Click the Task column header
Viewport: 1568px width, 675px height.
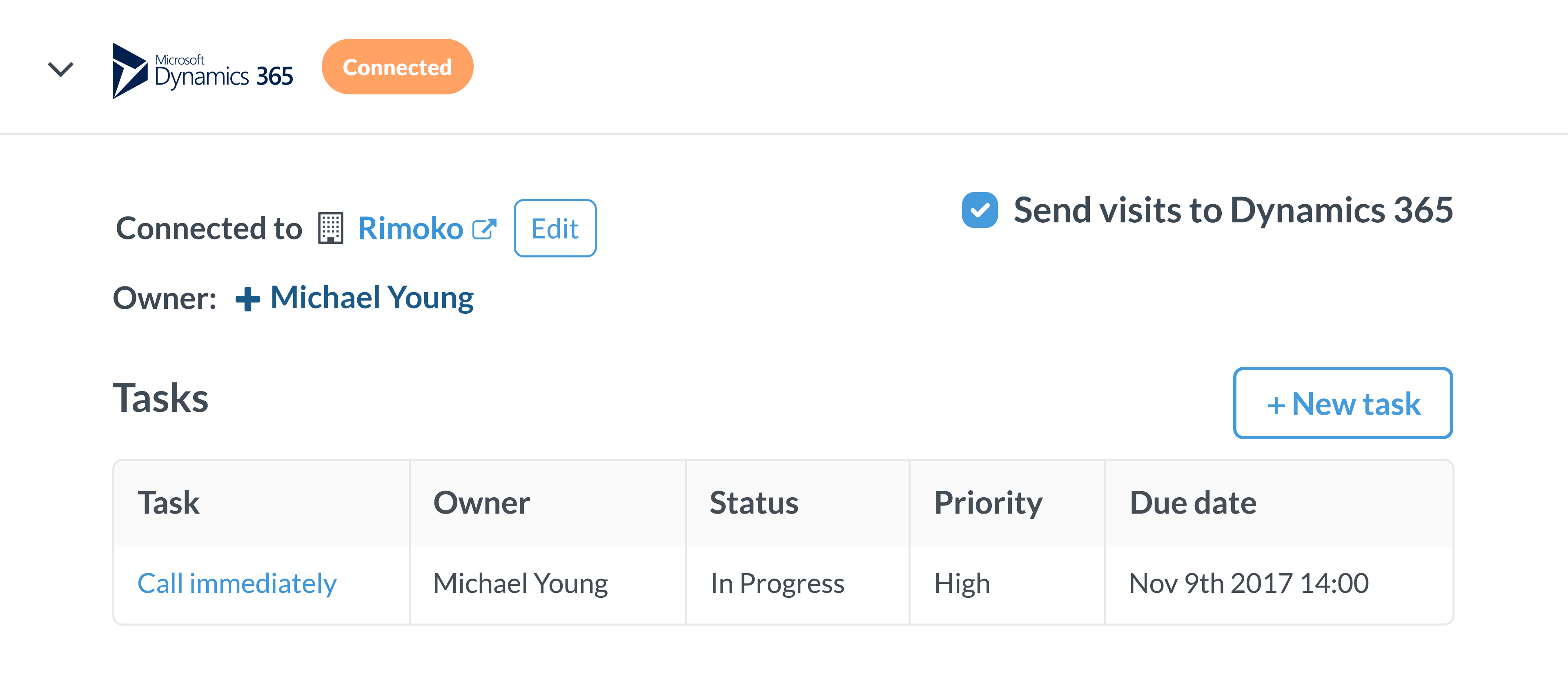(169, 503)
